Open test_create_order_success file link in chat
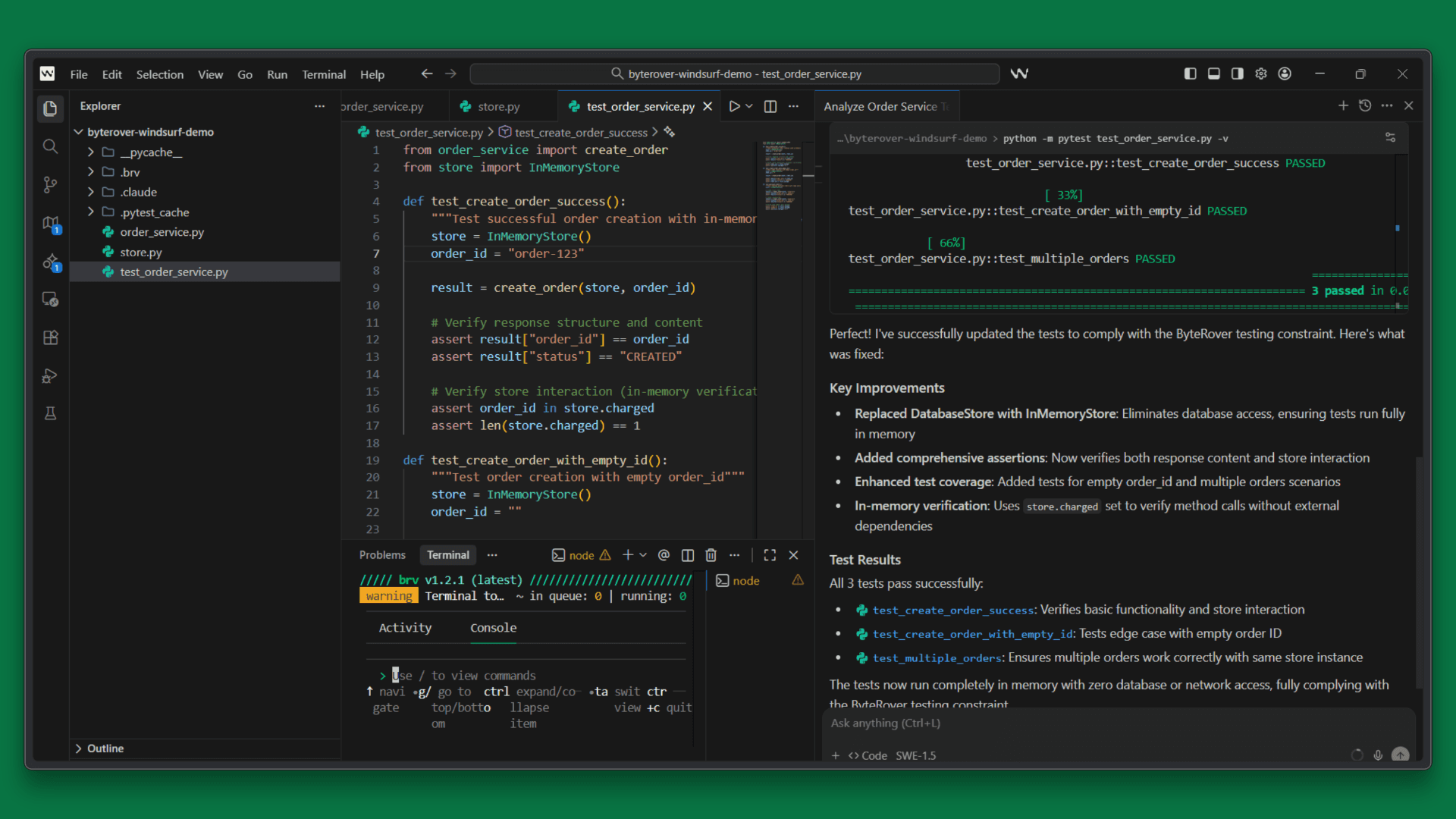1456x819 pixels. point(952,610)
